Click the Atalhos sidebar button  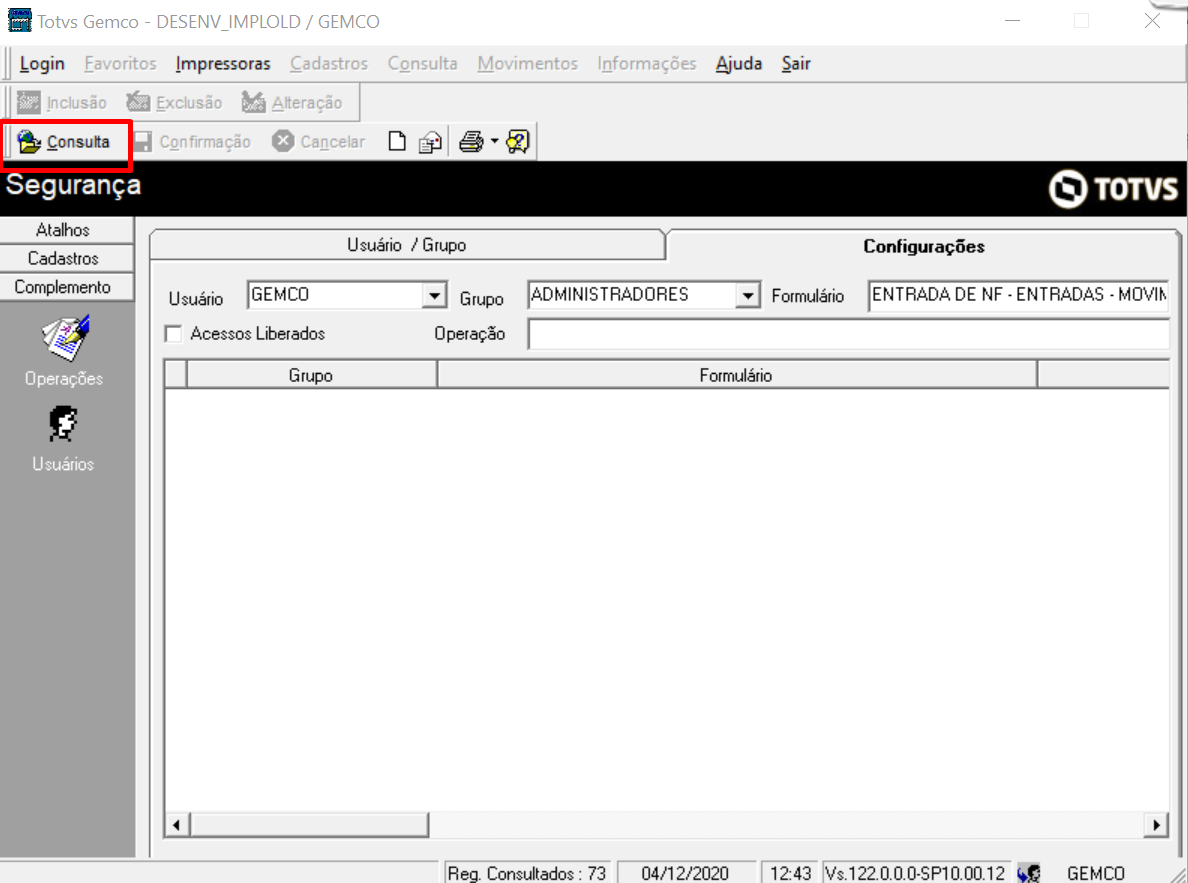point(67,230)
